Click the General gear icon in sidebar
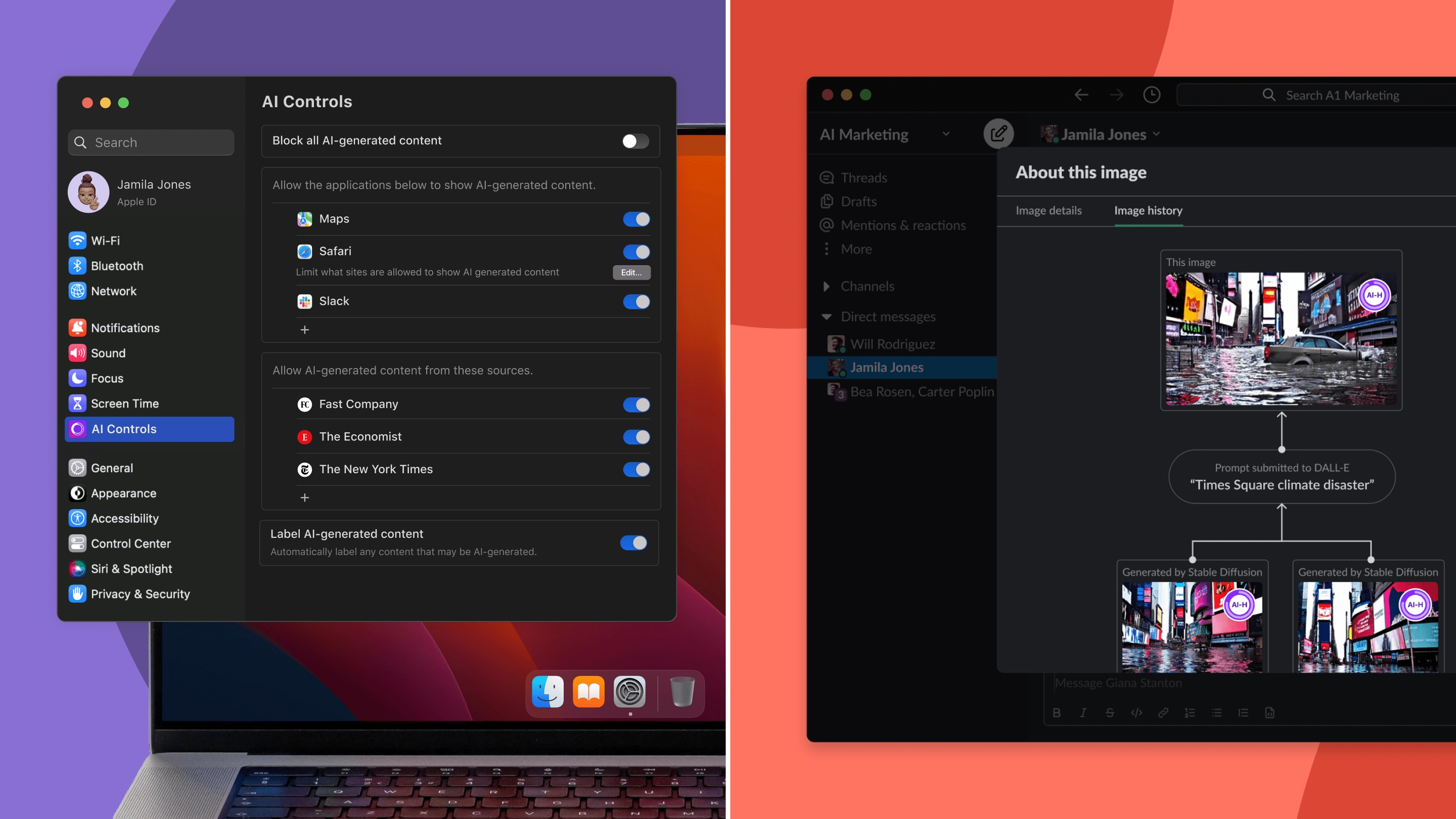1456x819 pixels. coord(77,468)
